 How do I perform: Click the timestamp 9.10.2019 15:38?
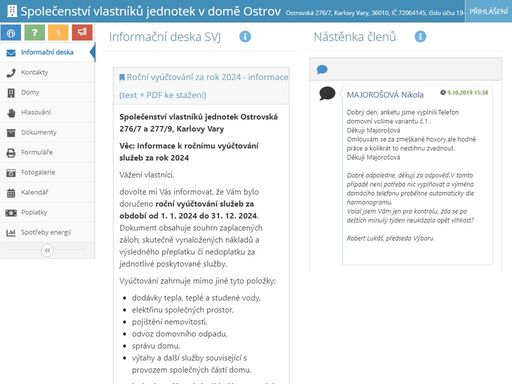(x=467, y=92)
